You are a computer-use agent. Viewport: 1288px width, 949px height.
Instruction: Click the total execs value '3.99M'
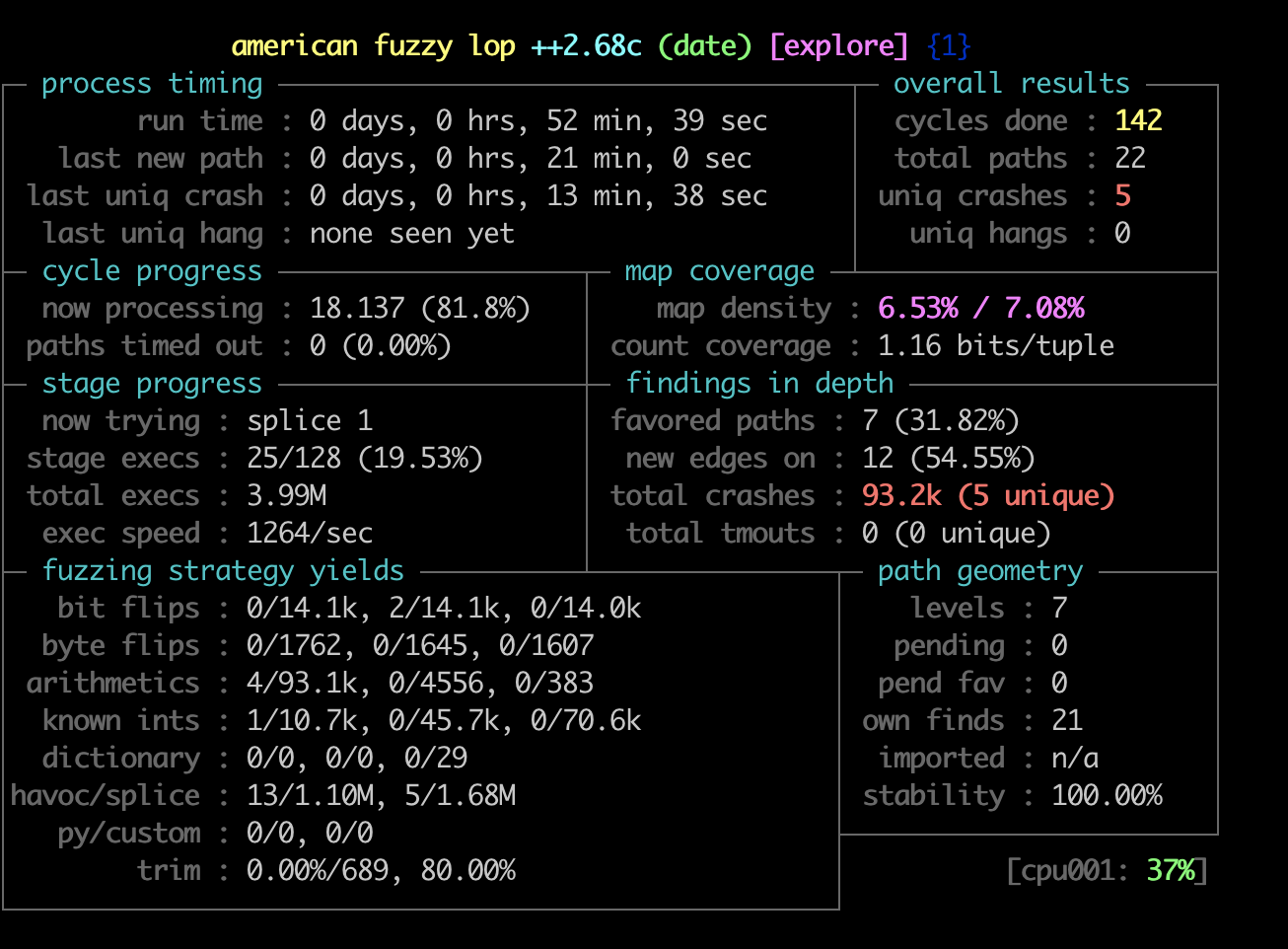(286, 496)
